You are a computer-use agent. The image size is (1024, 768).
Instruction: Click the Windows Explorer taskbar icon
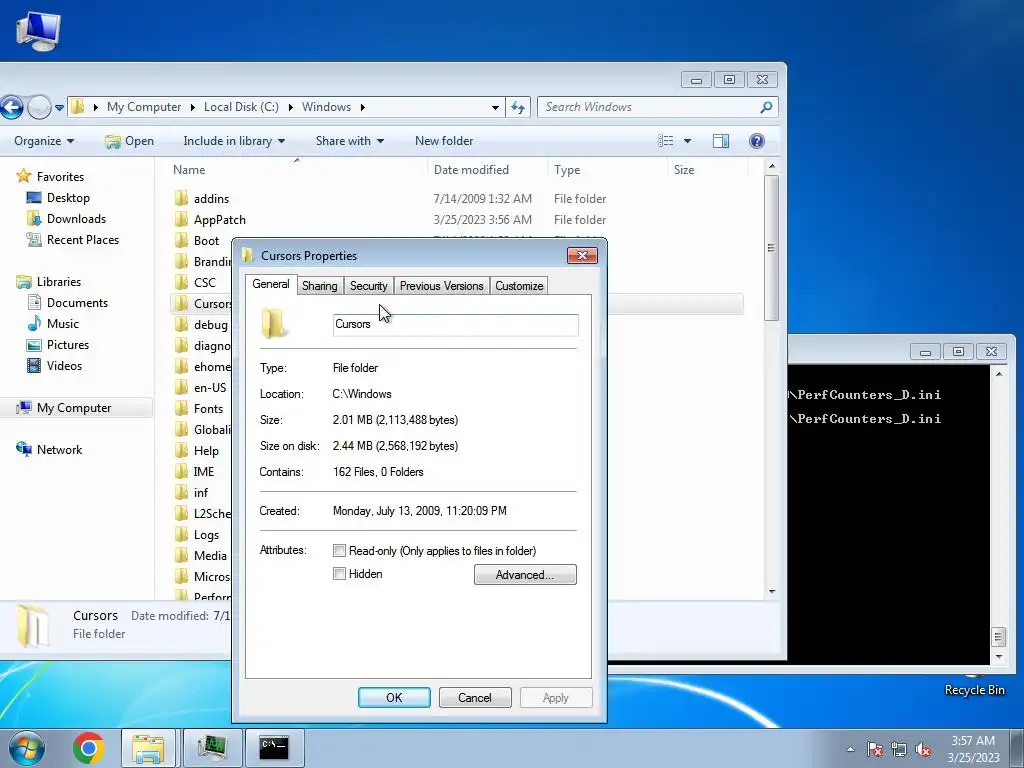coord(148,748)
